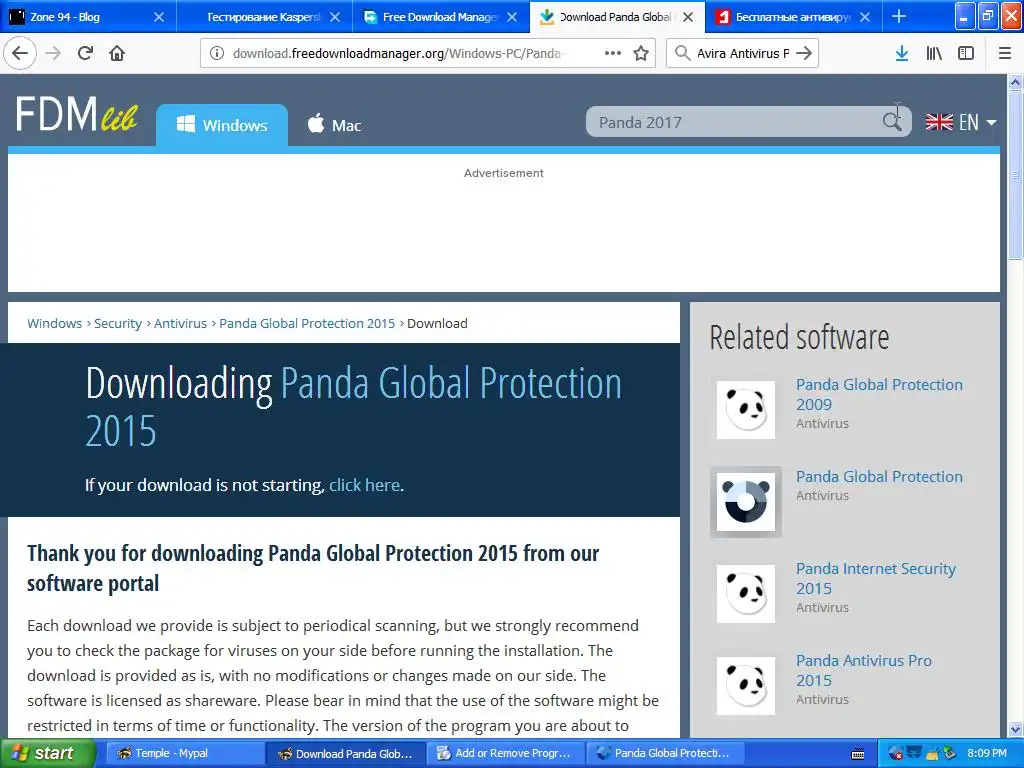The image size is (1024, 768).
Task: Open the Windows breadcrumb link
Action: 54,323
